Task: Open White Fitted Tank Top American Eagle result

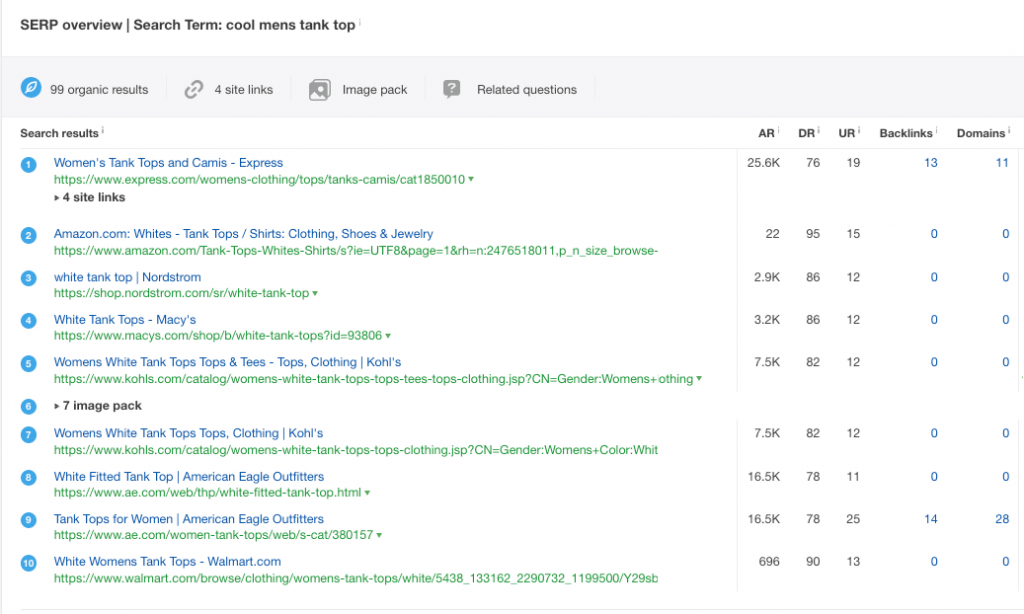Action: point(189,477)
